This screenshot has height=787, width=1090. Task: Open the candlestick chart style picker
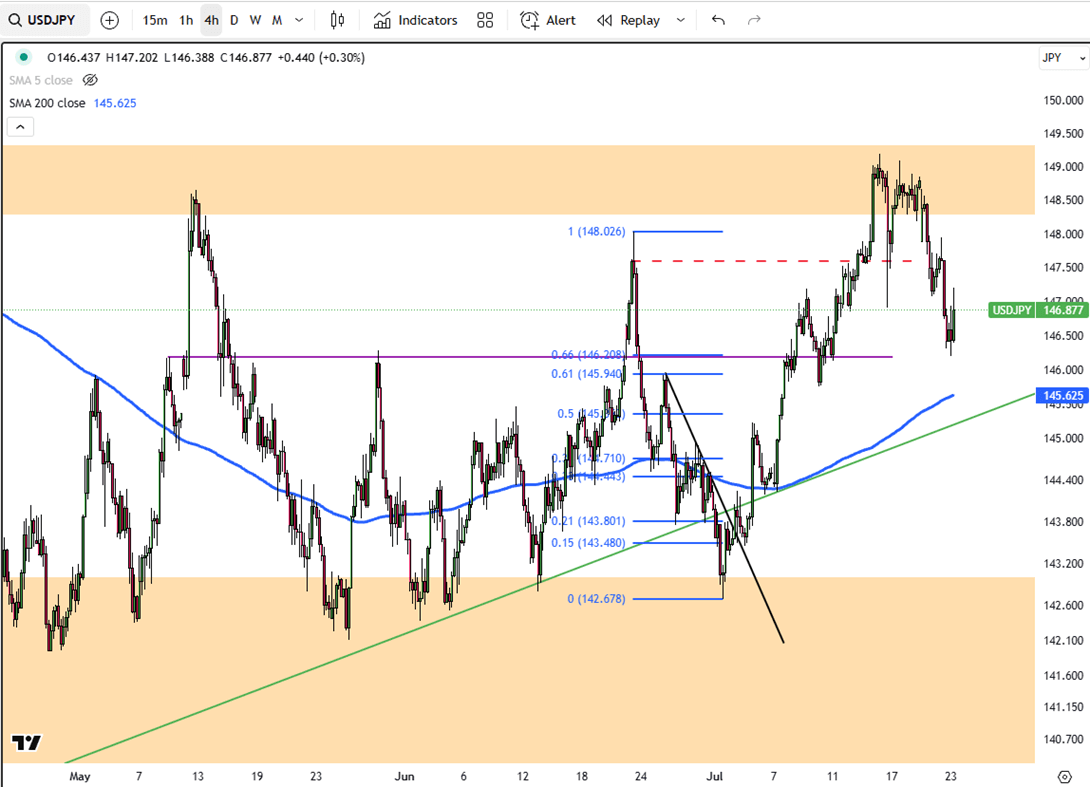pos(337,20)
